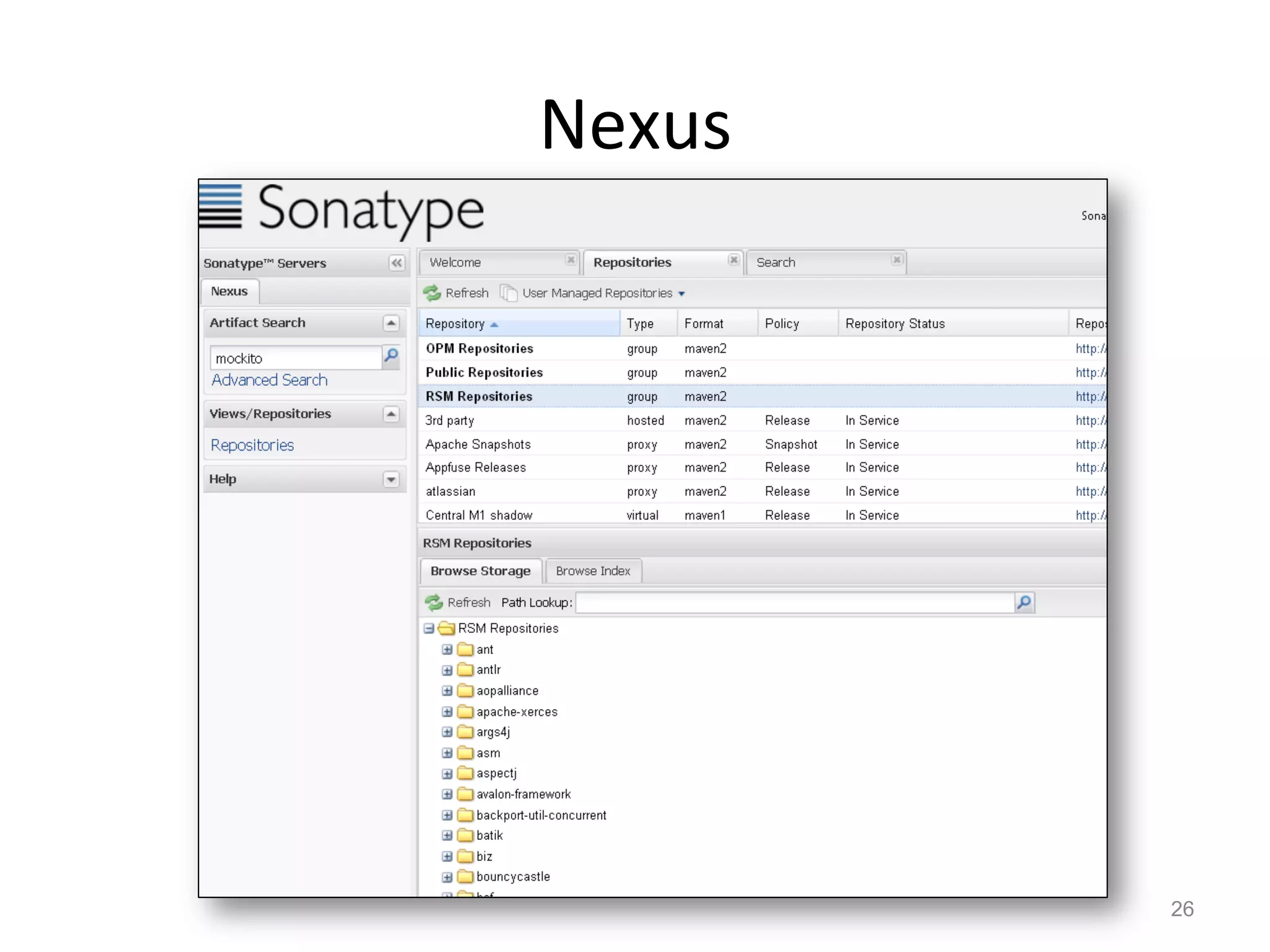
Task: Click Refresh in Browse Storage toolbar
Action: 458,602
